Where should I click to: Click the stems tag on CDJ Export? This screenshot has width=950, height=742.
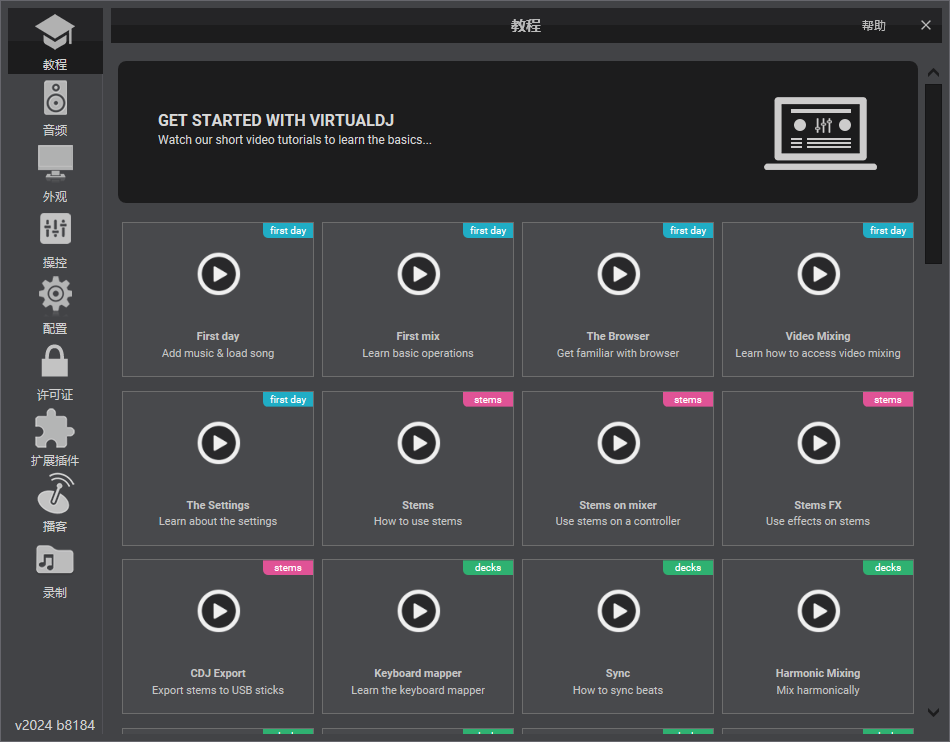click(288, 567)
